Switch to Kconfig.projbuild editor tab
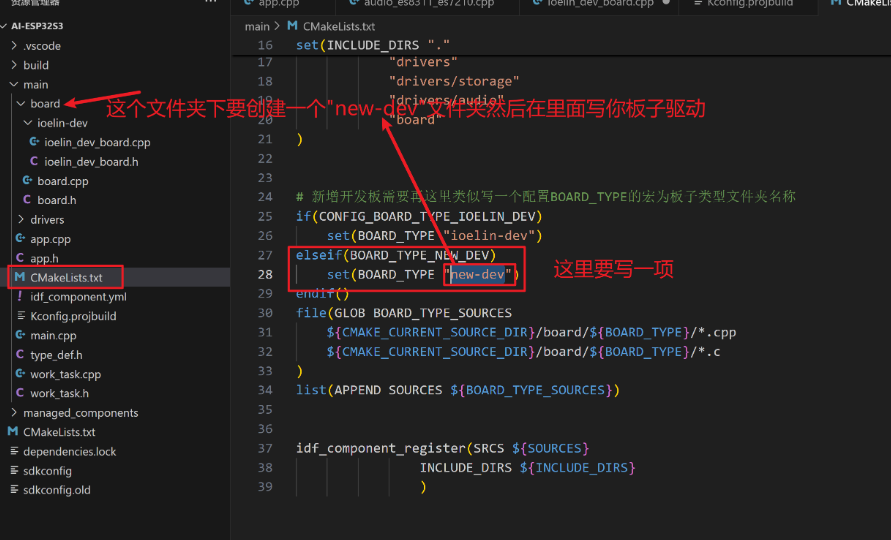 click(x=750, y=3)
